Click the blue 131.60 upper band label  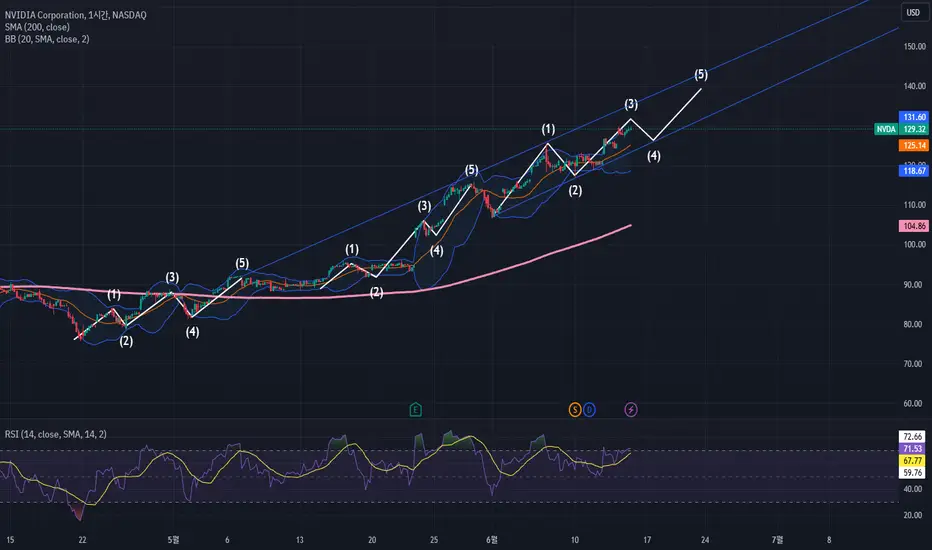914,117
